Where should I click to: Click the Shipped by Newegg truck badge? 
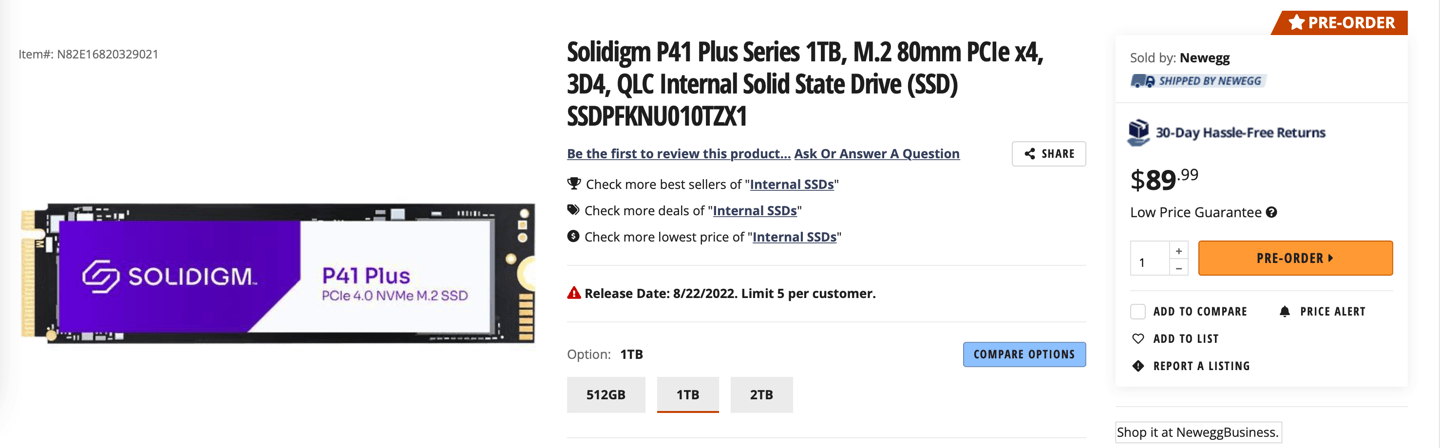click(x=1198, y=81)
